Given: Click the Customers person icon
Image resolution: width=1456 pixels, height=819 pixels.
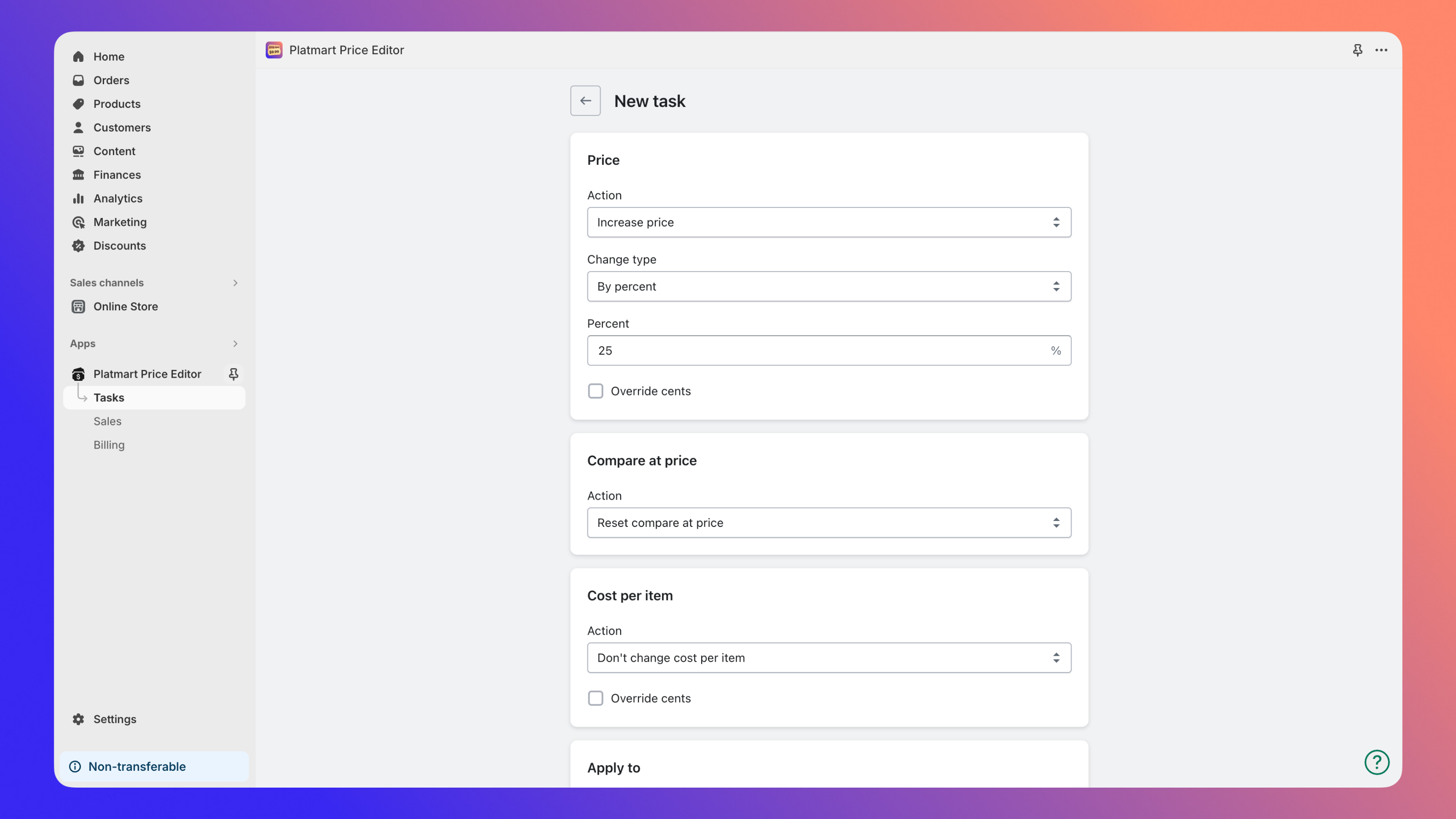Looking at the screenshot, I should (x=79, y=127).
